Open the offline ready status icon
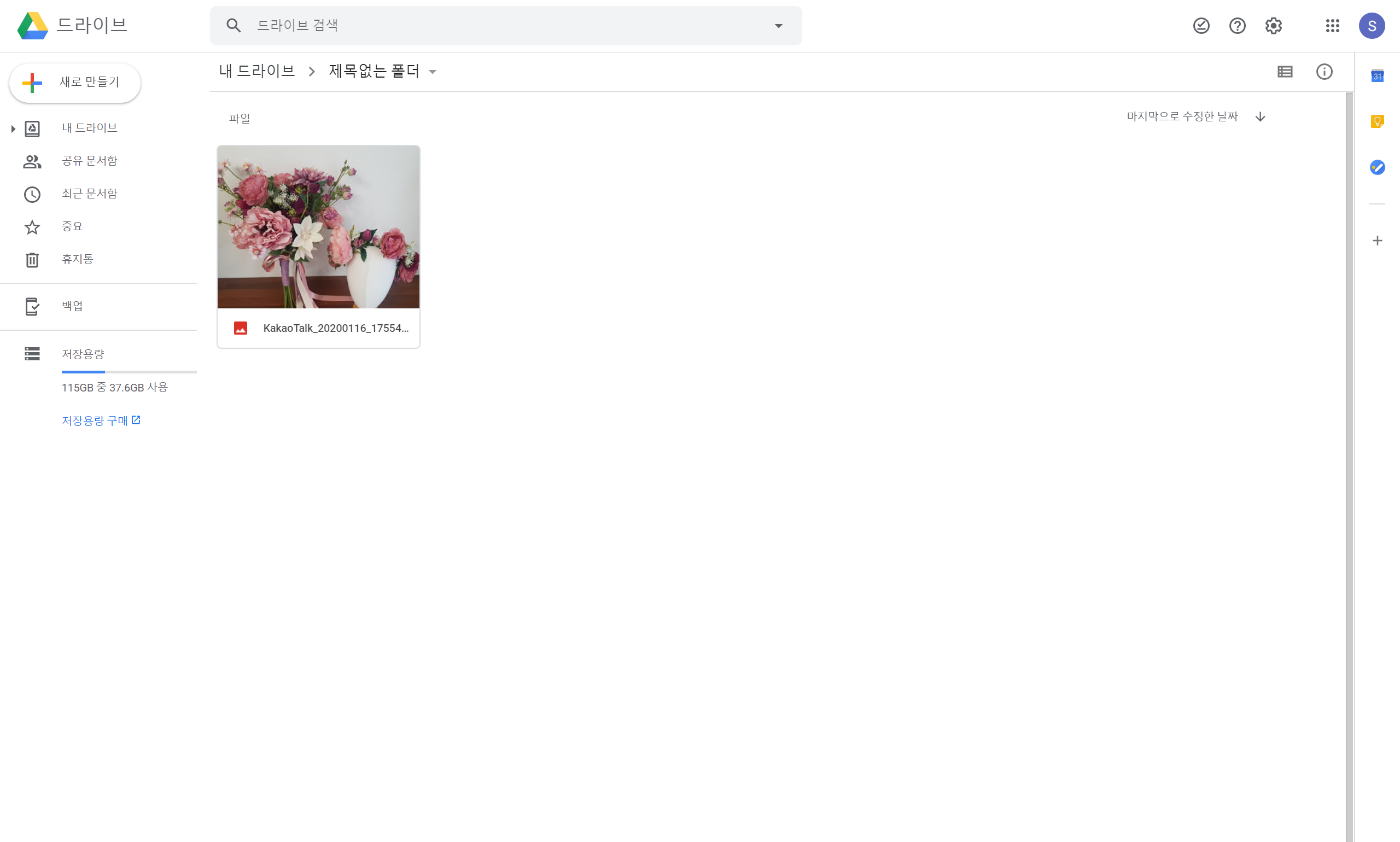Viewport: 1400px width, 842px height. coord(1201,26)
